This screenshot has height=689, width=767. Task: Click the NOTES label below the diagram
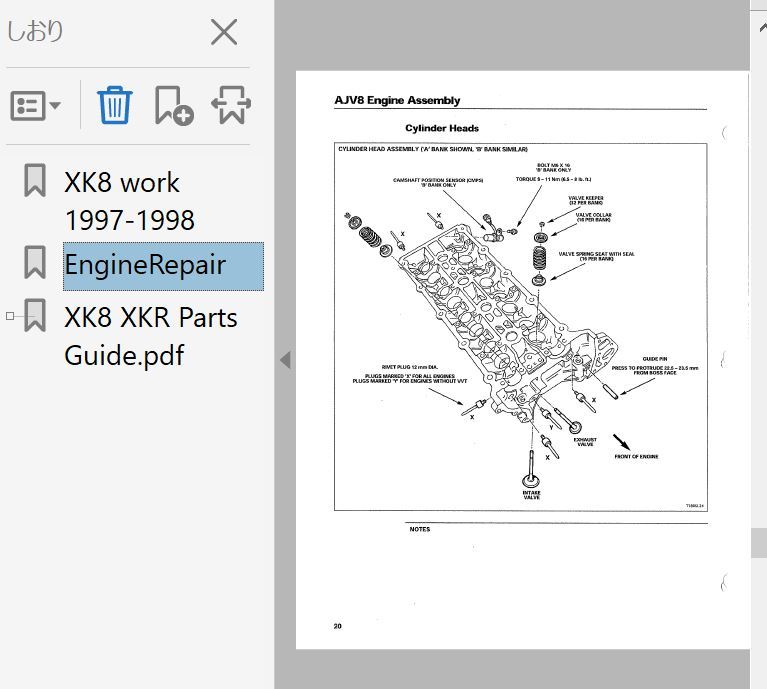coord(420,529)
